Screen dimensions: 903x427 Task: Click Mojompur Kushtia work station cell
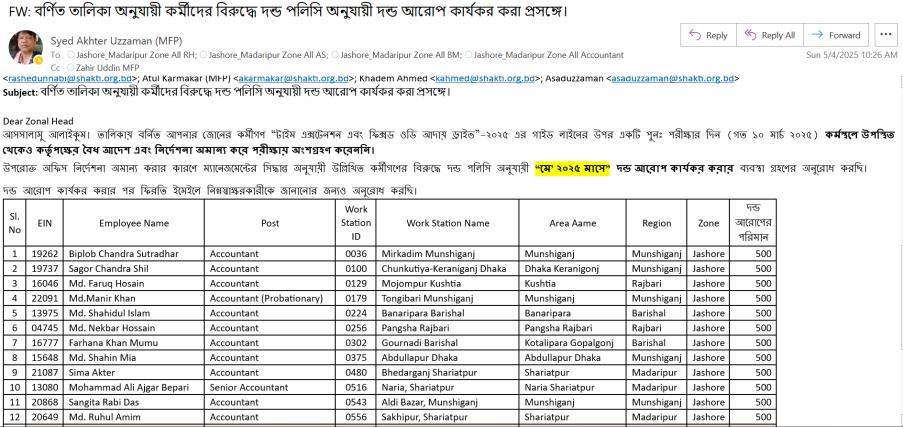(x=447, y=284)
